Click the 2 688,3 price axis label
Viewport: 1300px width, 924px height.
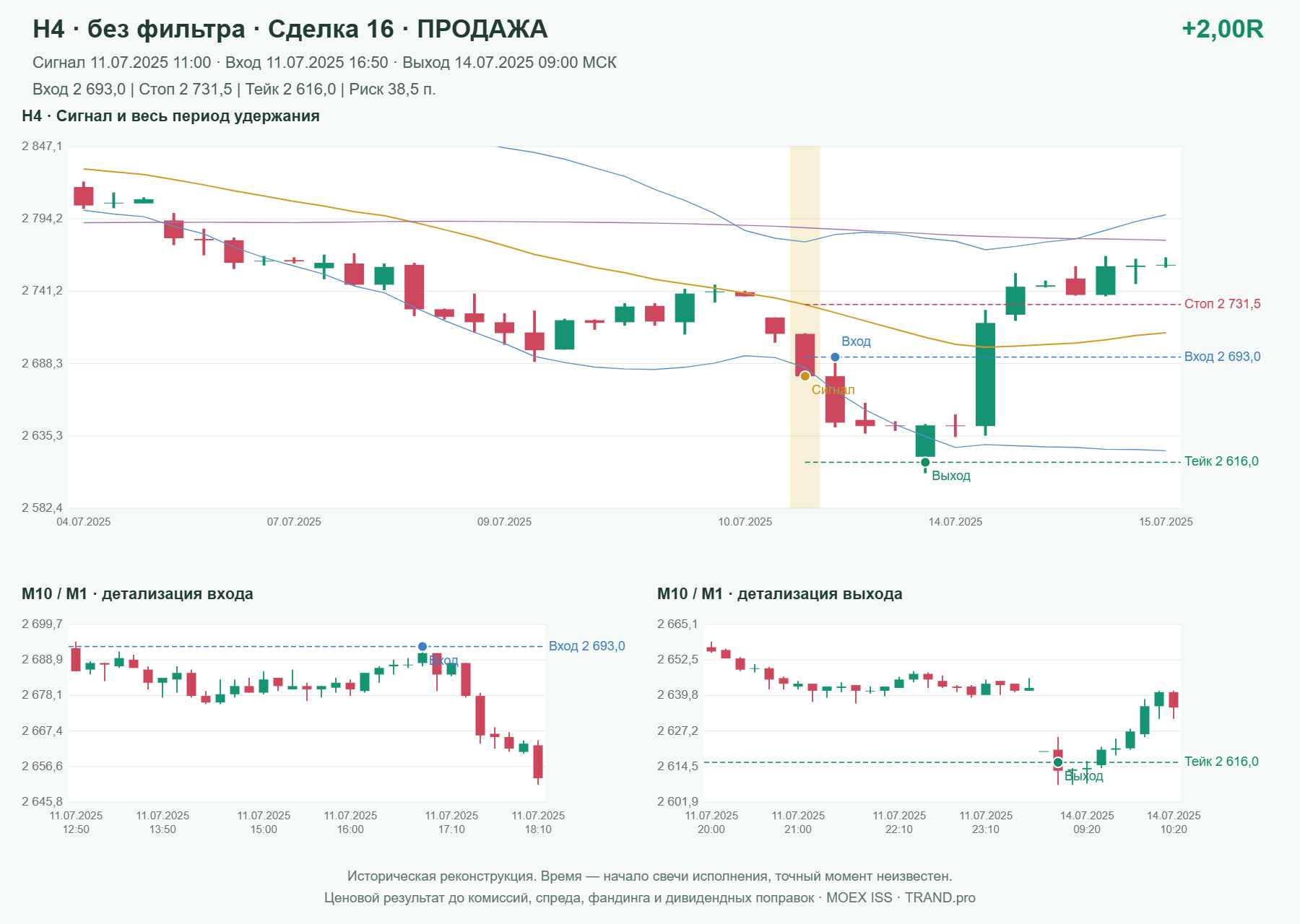(x=42, y=363)
